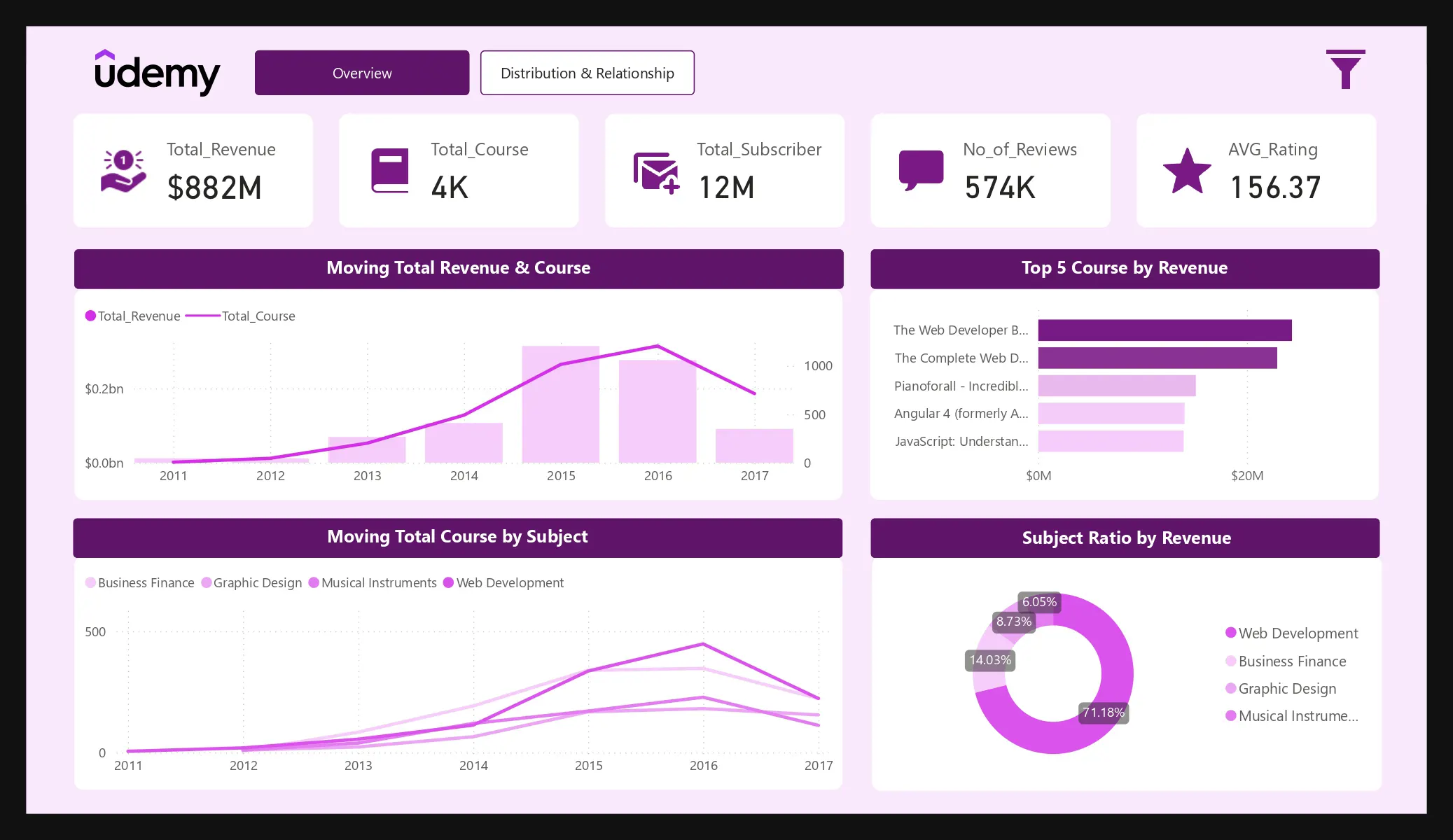1453x840 pixels.
Task: Open the Distribution & Relationship tab
Action: click(587, 73)
